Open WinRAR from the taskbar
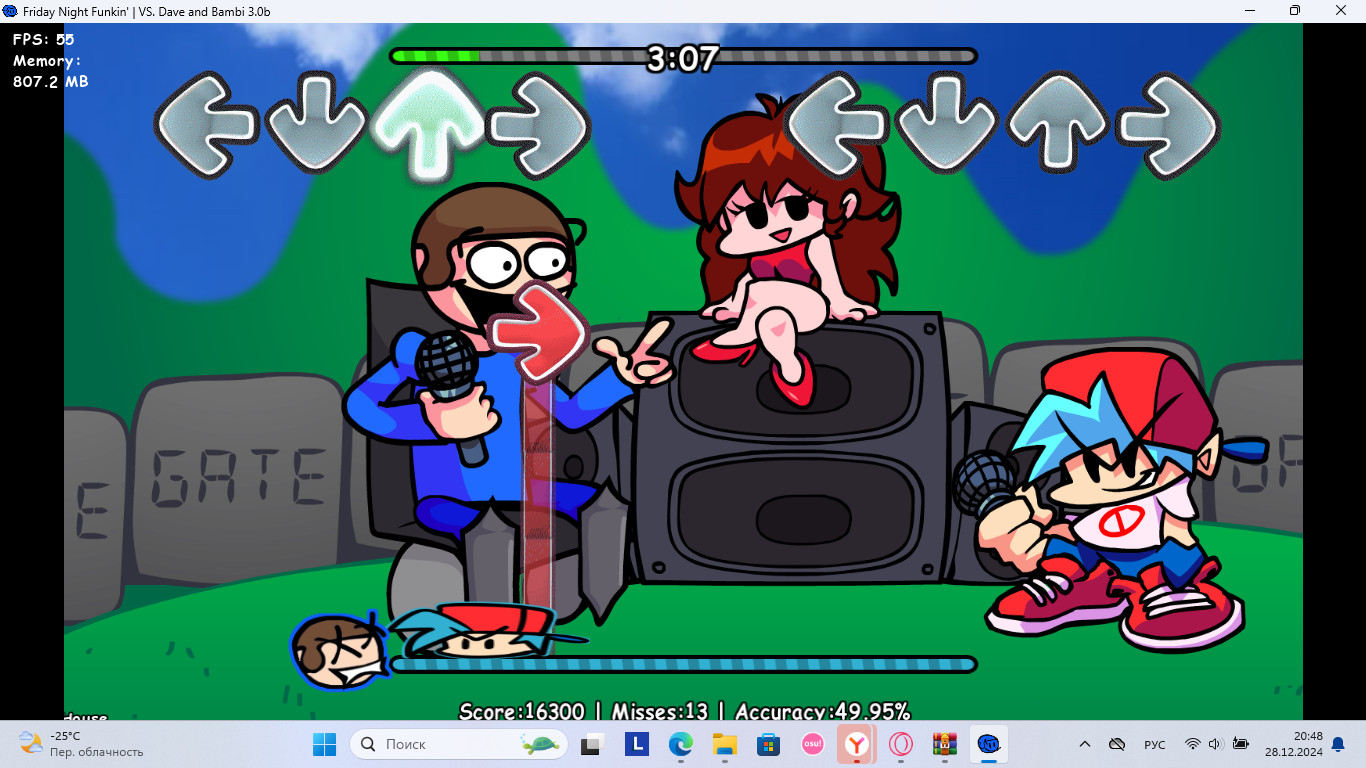 coord(944,744)
